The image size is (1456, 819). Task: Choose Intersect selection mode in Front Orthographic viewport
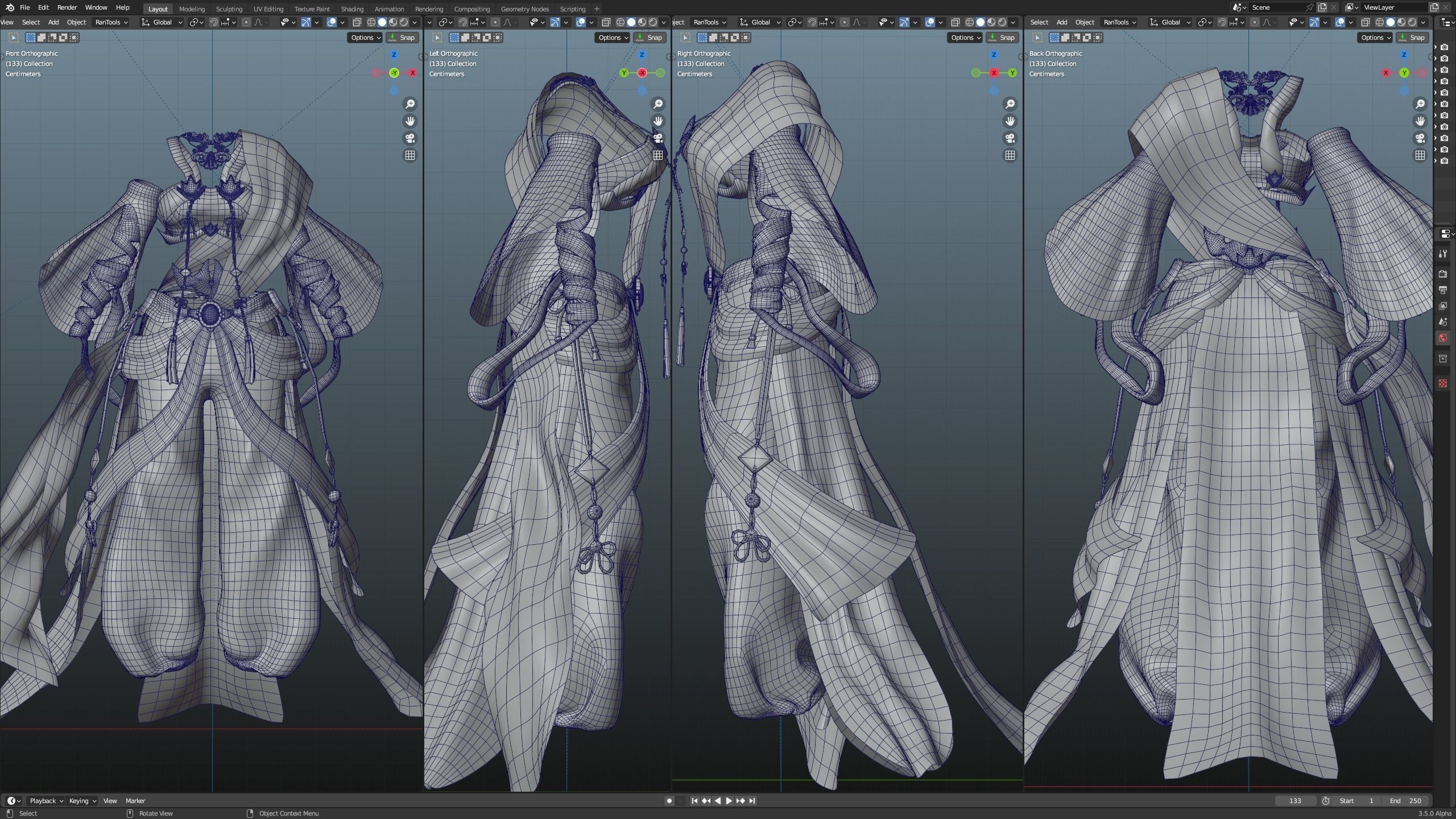click(x=74, y=38)
